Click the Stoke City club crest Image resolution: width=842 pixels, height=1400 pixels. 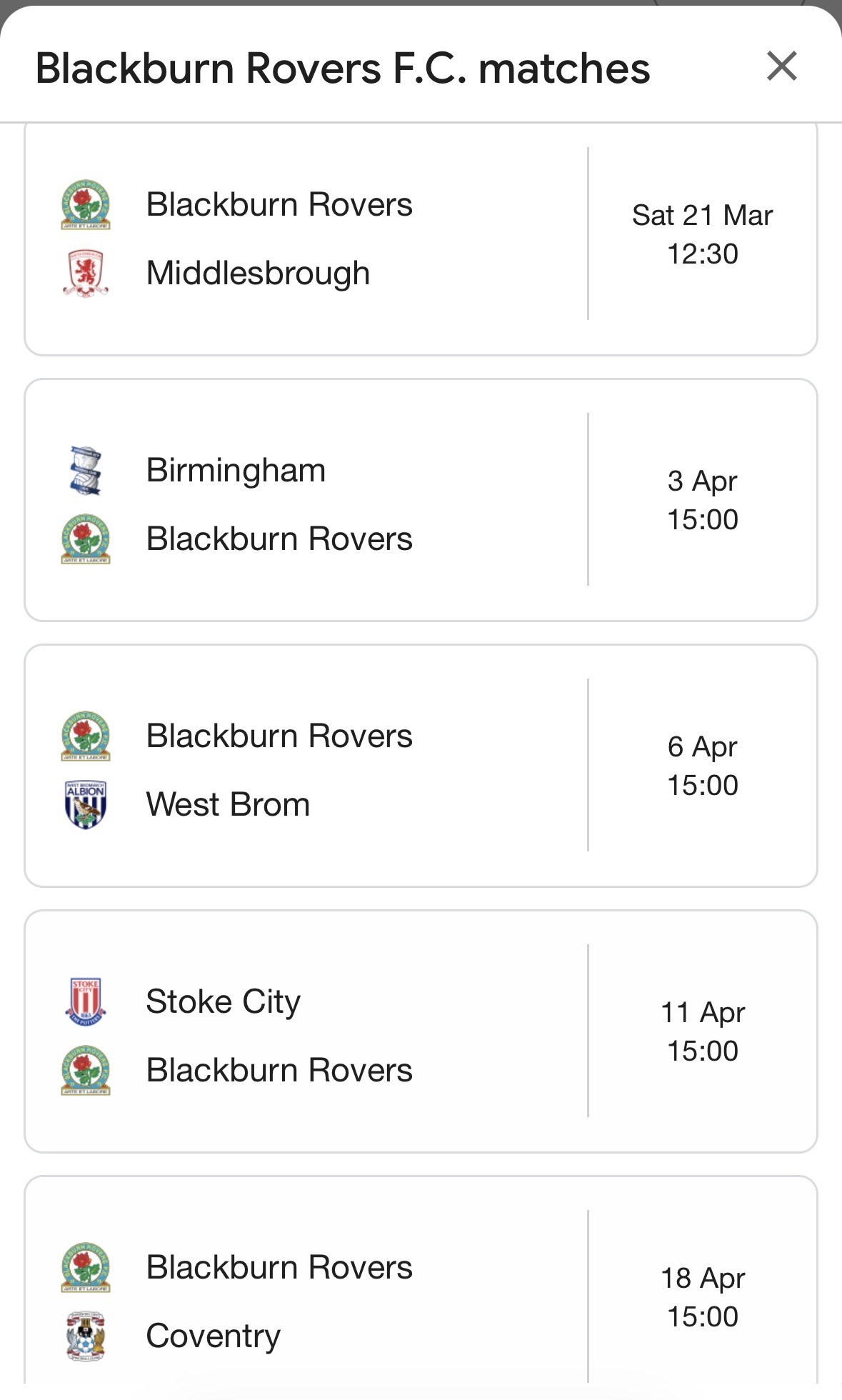tap(86, 1001)
